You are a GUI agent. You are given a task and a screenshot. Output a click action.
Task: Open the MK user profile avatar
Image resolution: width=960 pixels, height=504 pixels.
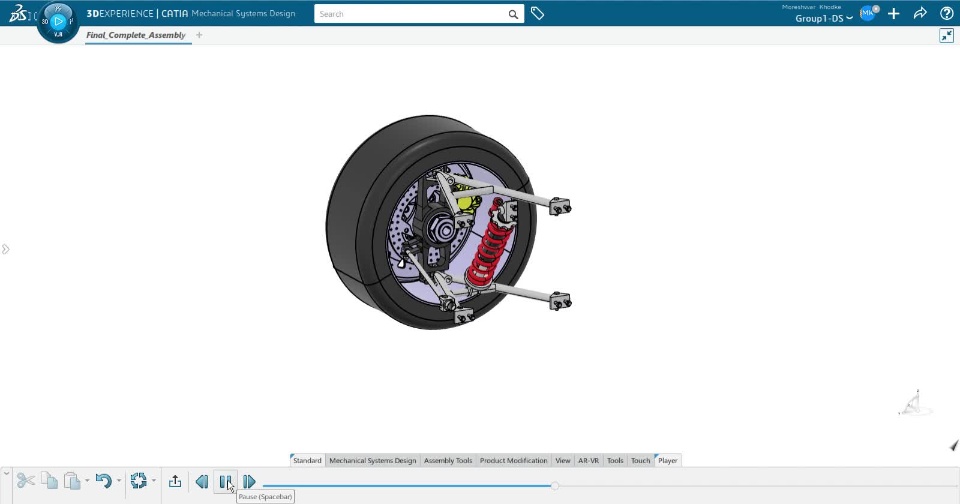point(868,13)
